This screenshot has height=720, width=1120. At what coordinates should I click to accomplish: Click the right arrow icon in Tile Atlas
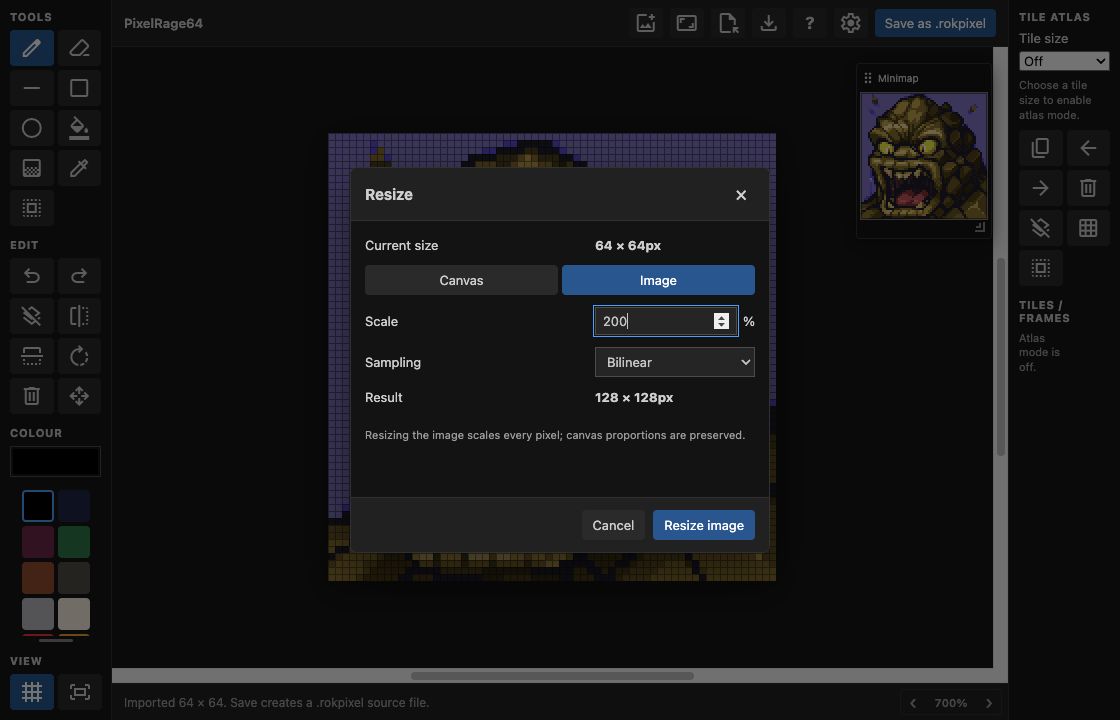1041,188
